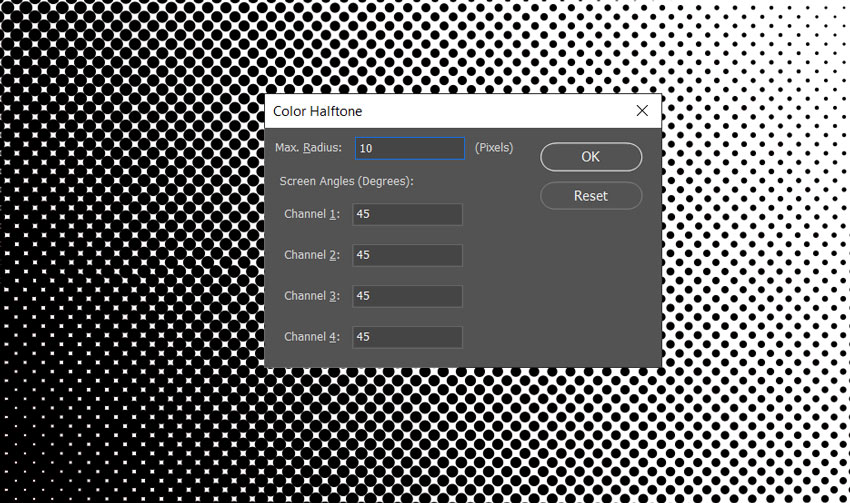Select the Channel 2 angle field
The image size is (850, 503).
point(407,255)
